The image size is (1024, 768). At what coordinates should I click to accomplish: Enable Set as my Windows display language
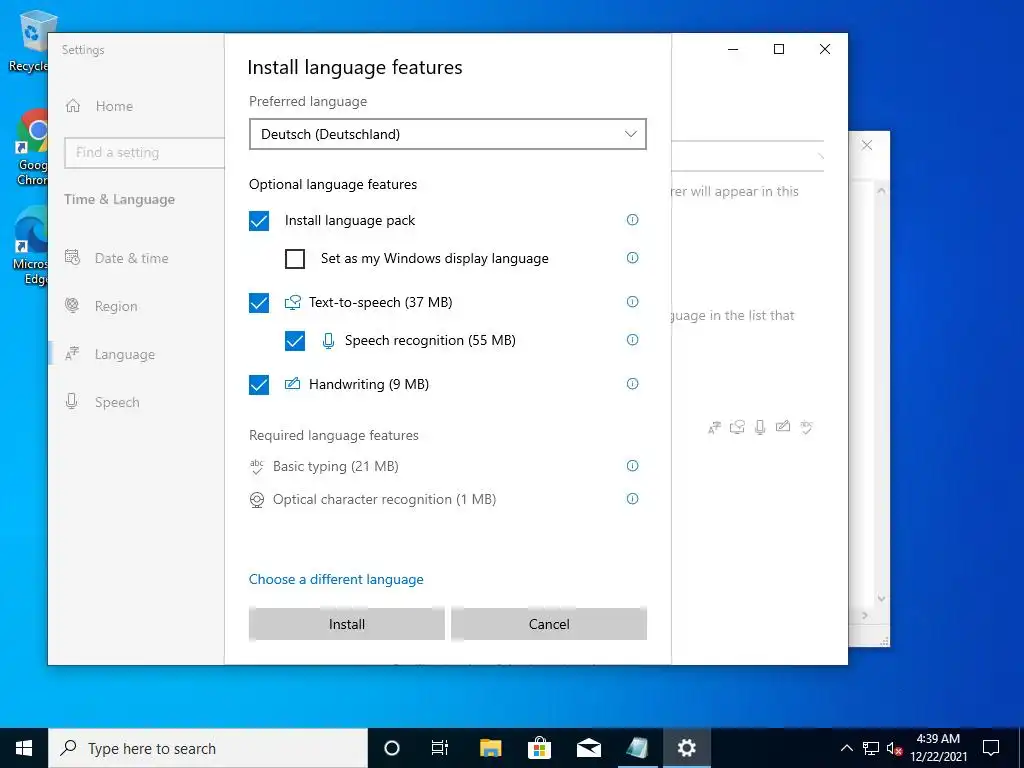click(x=295, y=259)
